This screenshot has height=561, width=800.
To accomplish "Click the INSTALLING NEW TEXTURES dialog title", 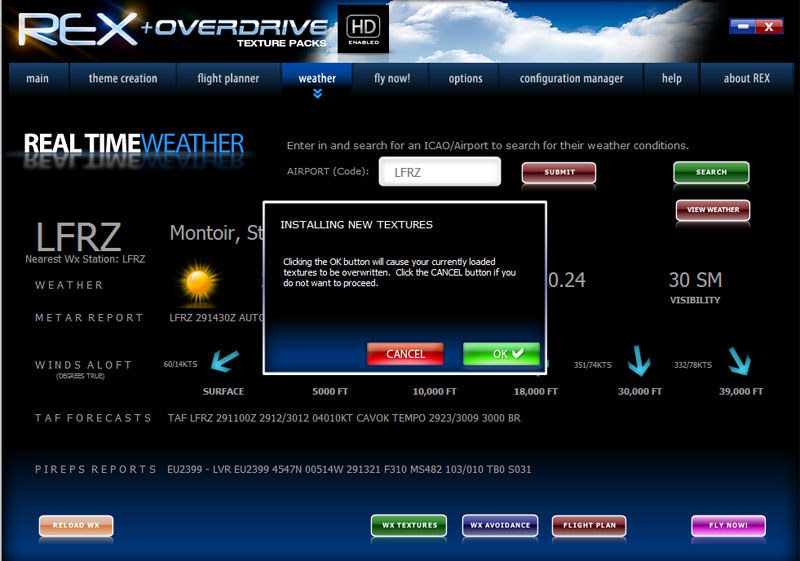I will [x=356, y=225].
